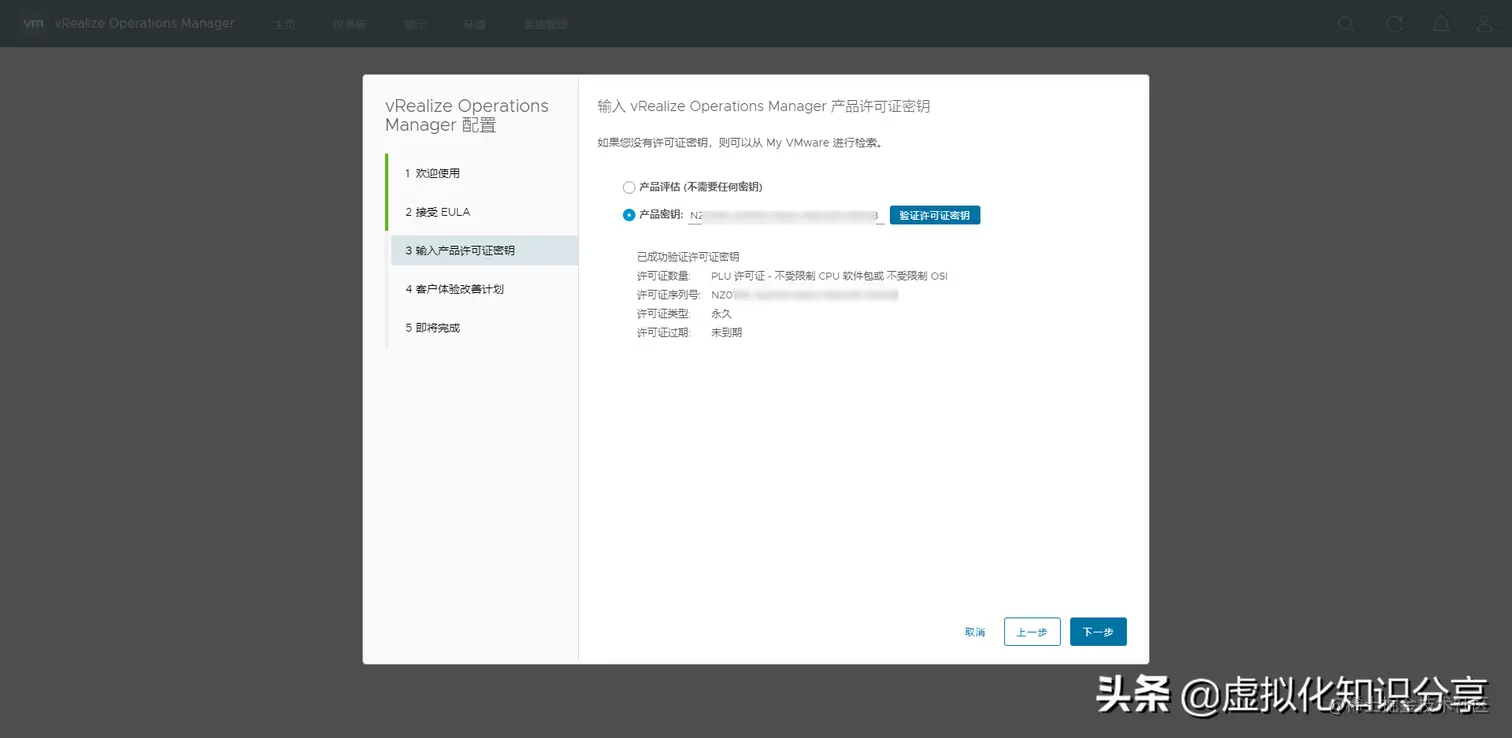Click the 下一步 button to proceed

click(1098, 631)
